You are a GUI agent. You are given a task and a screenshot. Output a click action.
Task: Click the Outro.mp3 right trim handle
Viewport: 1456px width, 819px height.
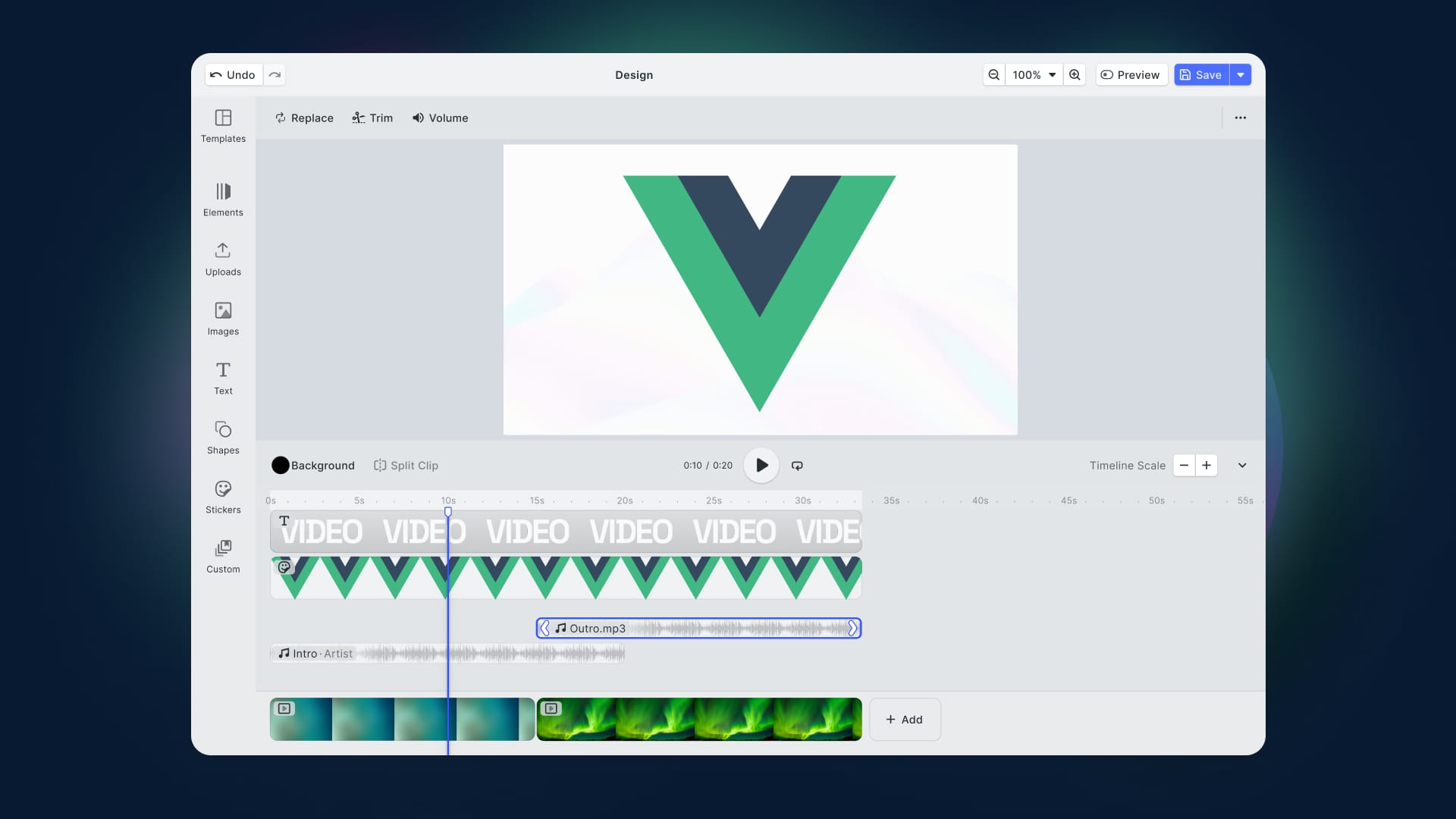[852, 628]
